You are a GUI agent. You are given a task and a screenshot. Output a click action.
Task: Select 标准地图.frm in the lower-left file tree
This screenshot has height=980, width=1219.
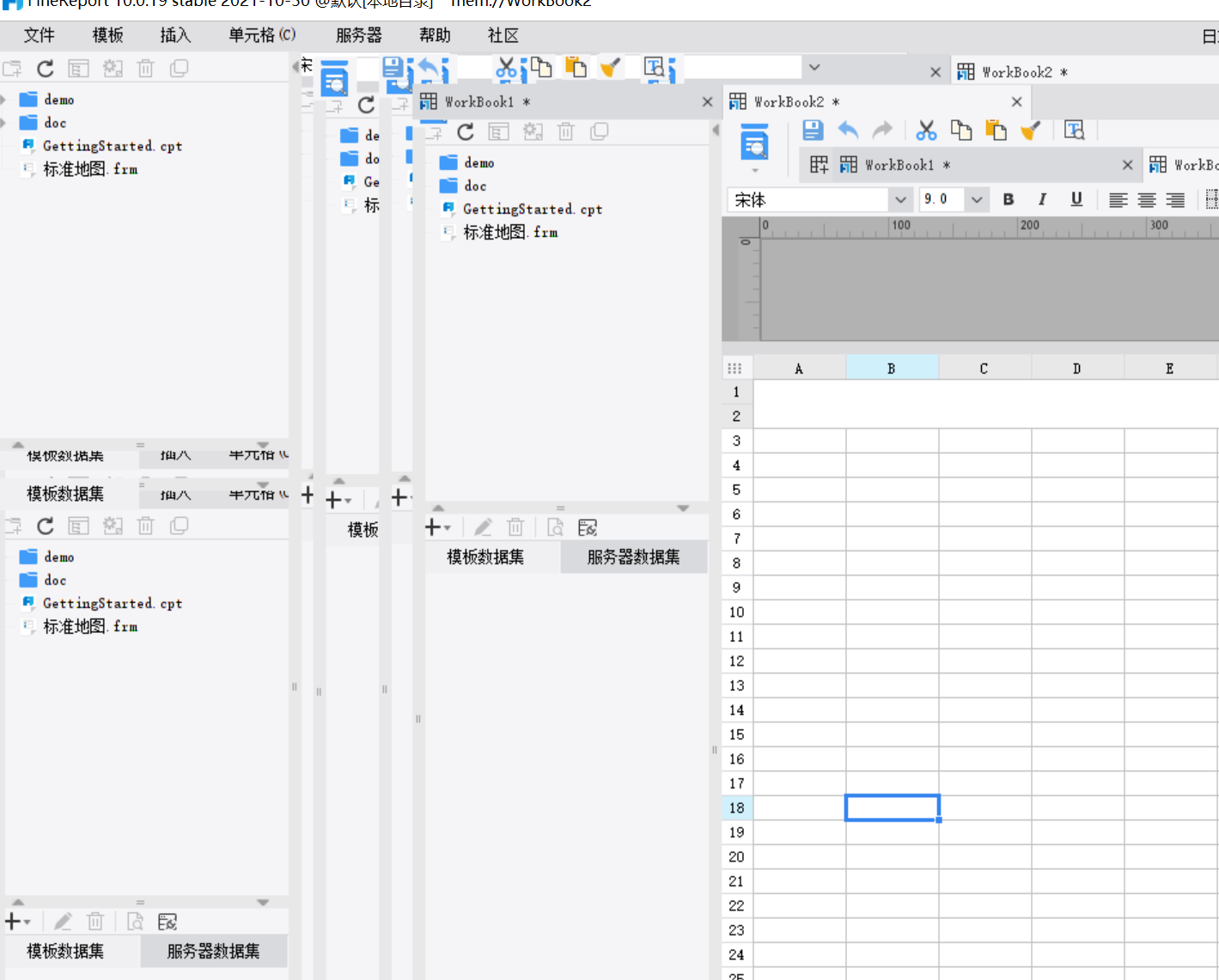[x=90, y=627]
